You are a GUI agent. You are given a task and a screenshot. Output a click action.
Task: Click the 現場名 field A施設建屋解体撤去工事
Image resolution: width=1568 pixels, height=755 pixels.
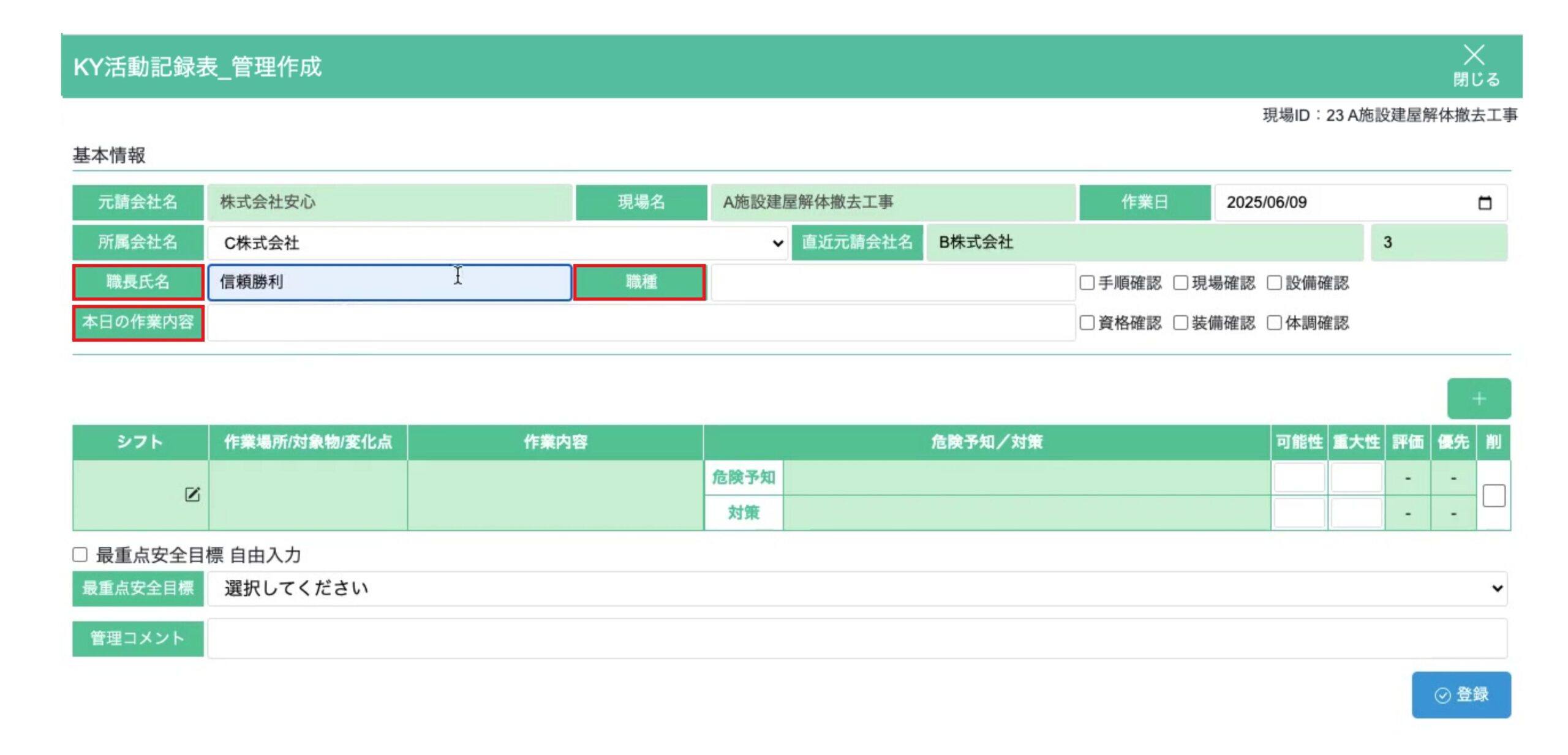pos(893,203)
